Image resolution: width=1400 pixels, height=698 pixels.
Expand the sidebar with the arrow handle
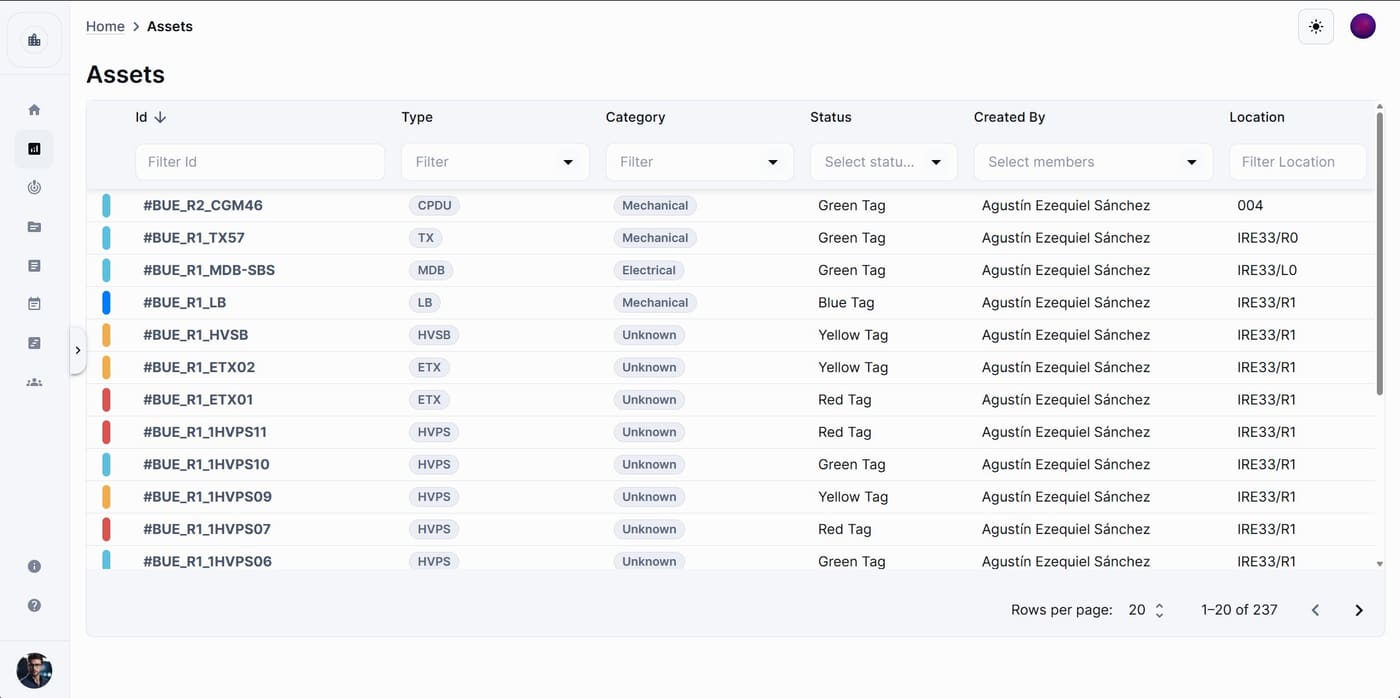tap(78, 350)
